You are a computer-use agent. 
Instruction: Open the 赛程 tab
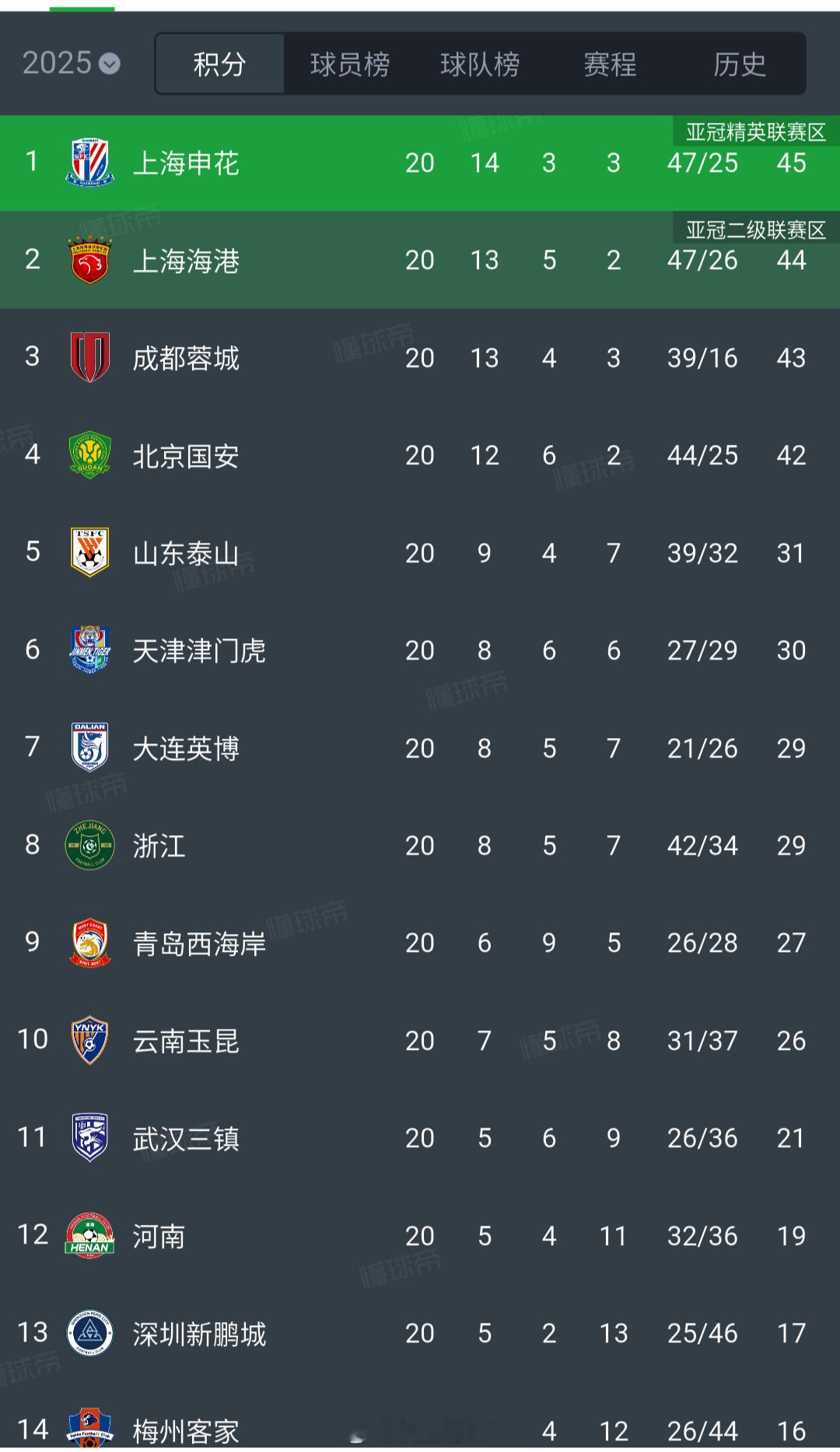(x=610, y=64)
